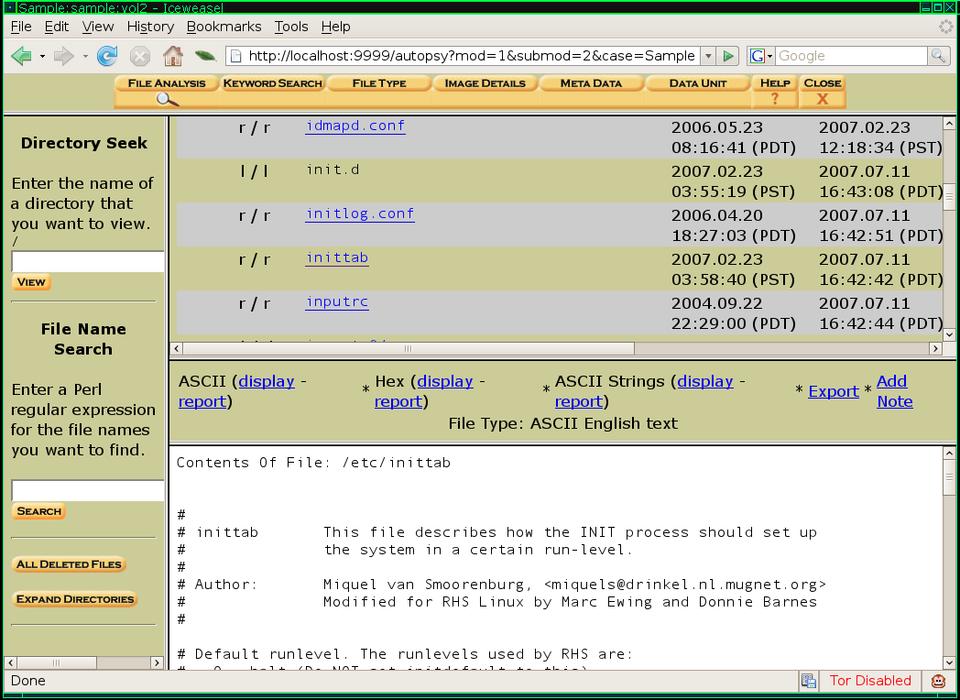The image size is (960, 700).
Task: Click the network computers status bar icon
Action: point(808,681)
